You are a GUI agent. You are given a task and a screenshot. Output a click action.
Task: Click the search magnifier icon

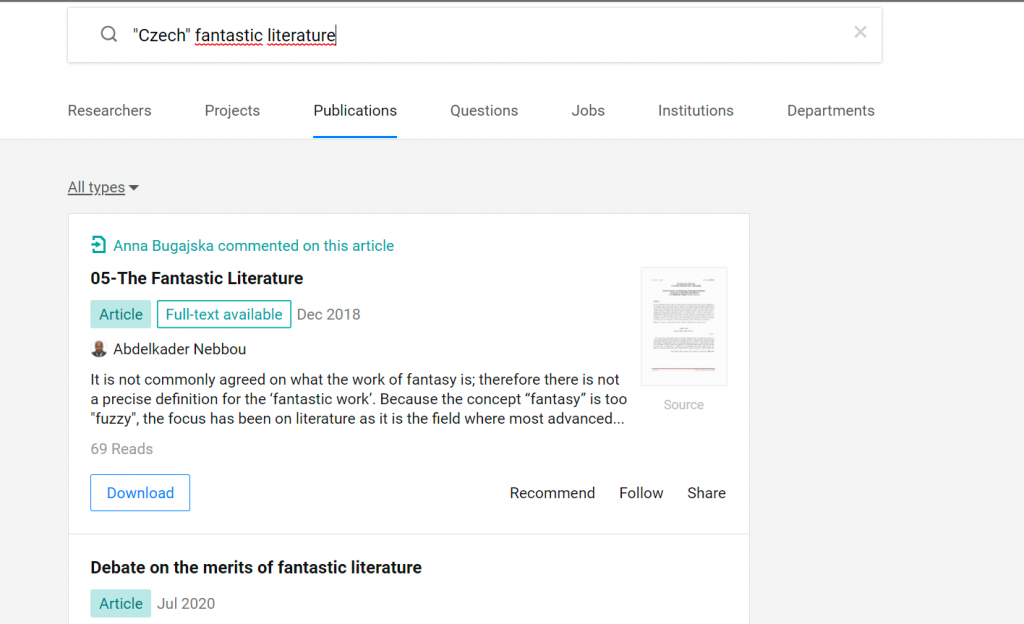click(109, 35)
